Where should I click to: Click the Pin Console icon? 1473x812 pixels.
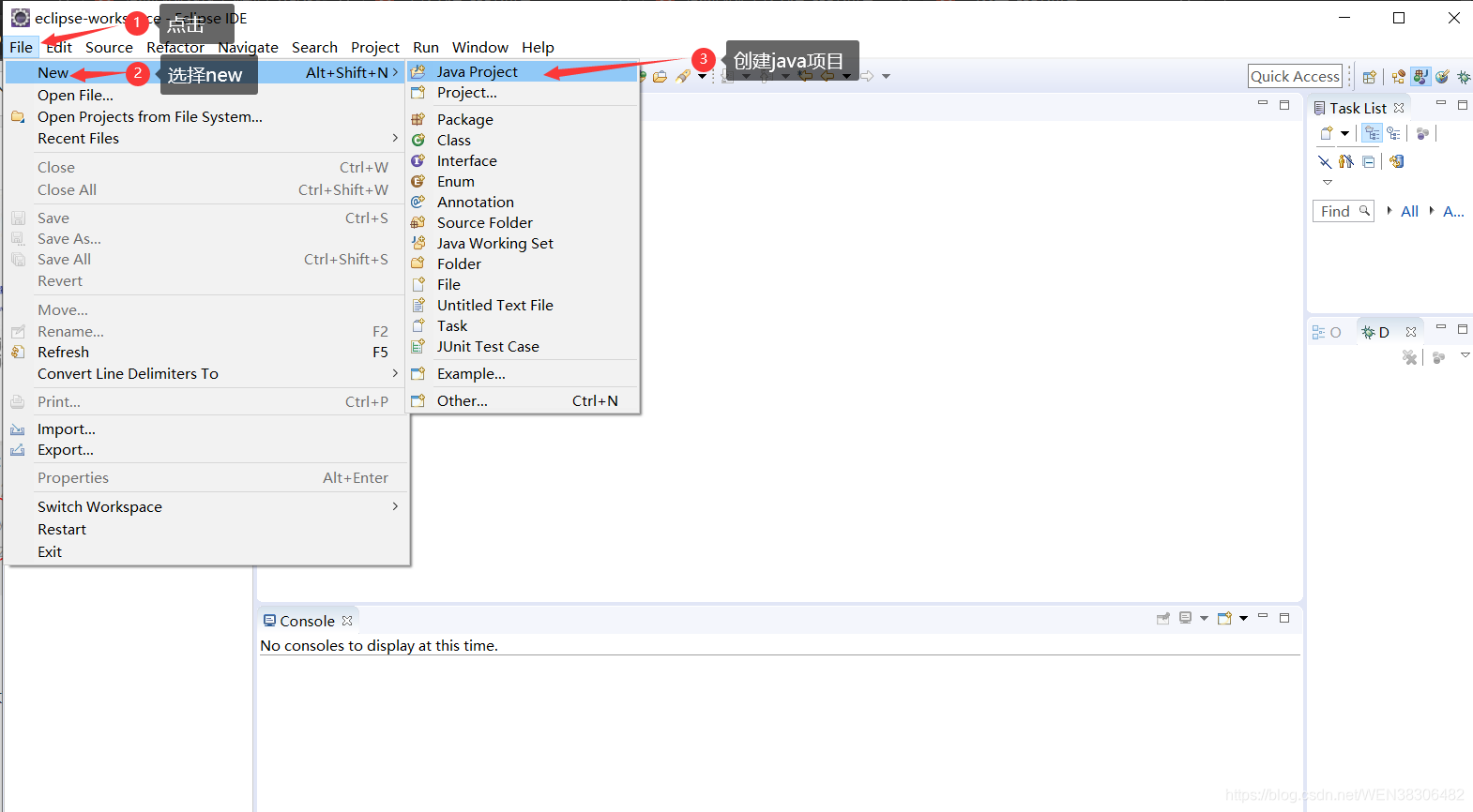click(1163, 618)
